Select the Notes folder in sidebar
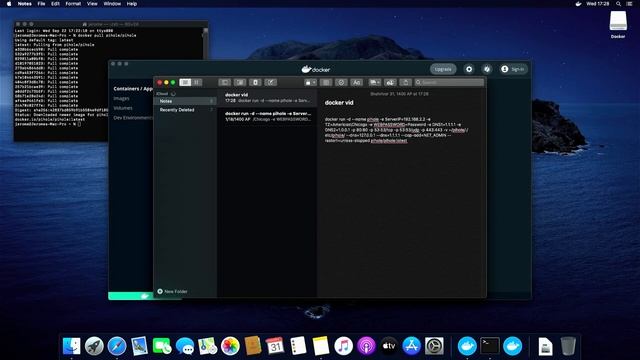 tap(185, 101)
